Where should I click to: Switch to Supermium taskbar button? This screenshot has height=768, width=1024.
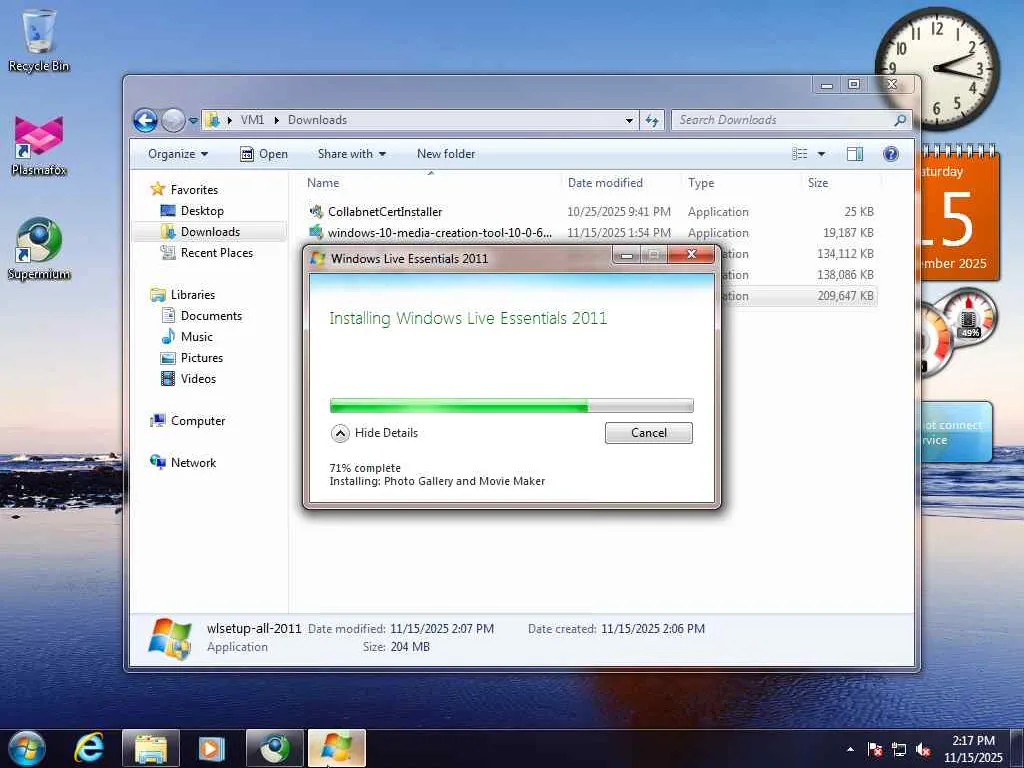click(x=275, y=748)
